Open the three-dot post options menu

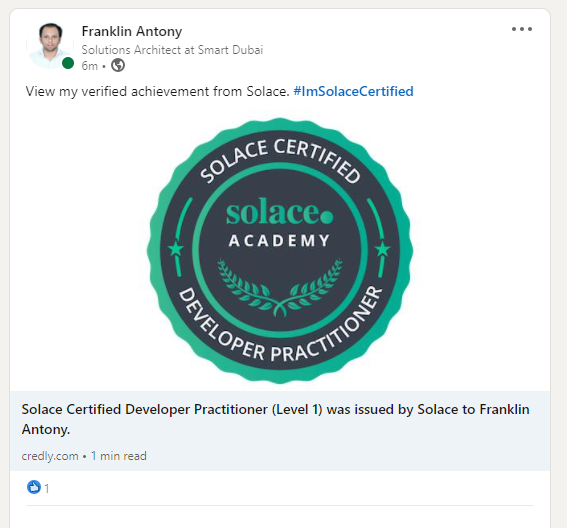tap(521, 29)
